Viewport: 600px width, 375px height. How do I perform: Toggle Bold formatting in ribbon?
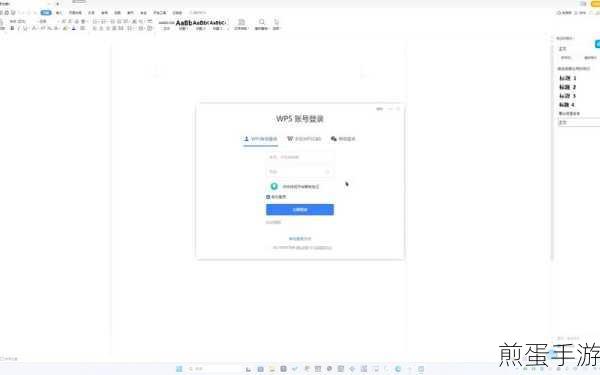pos(12,28)
